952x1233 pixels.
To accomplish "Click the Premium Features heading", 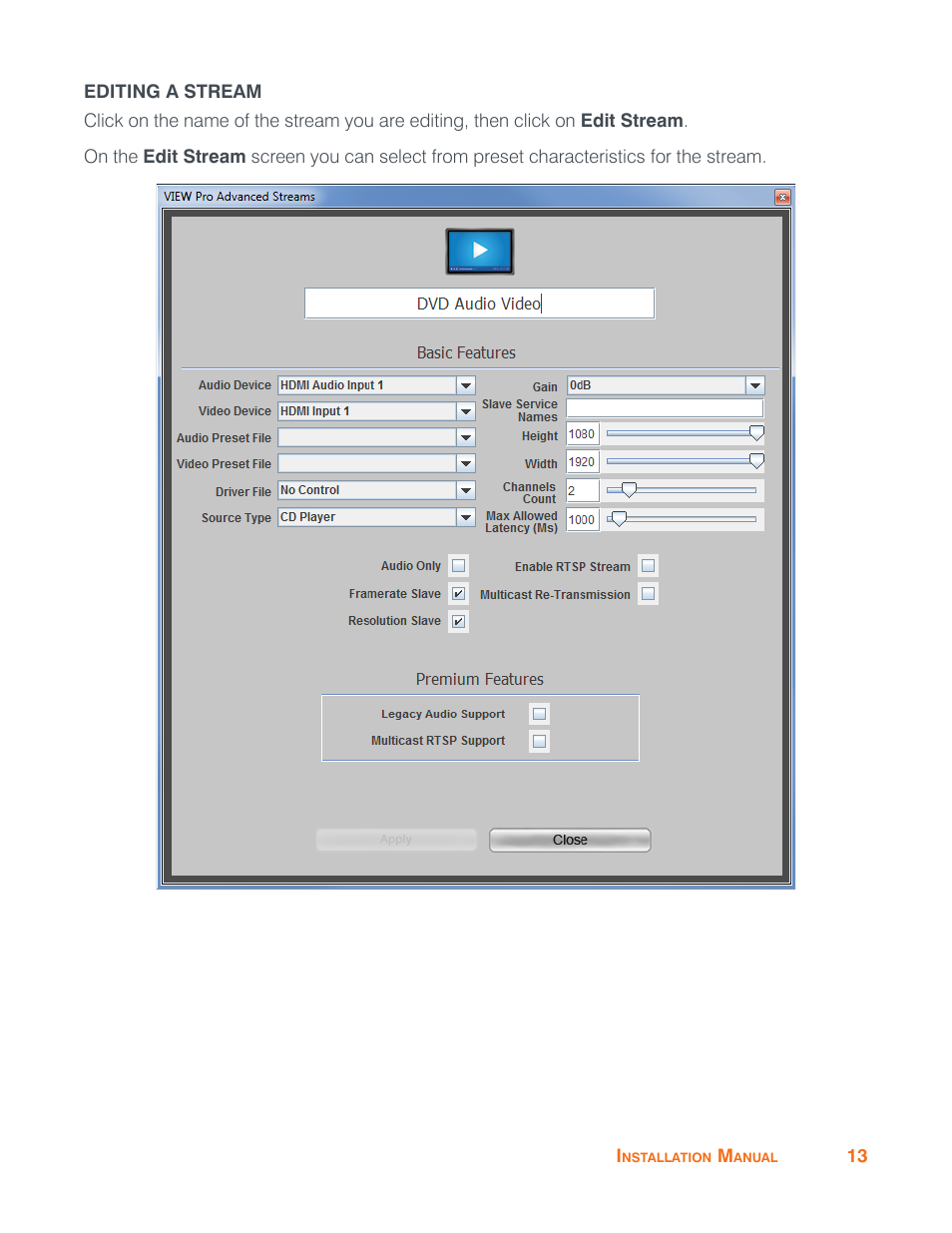I will (480, 679).
